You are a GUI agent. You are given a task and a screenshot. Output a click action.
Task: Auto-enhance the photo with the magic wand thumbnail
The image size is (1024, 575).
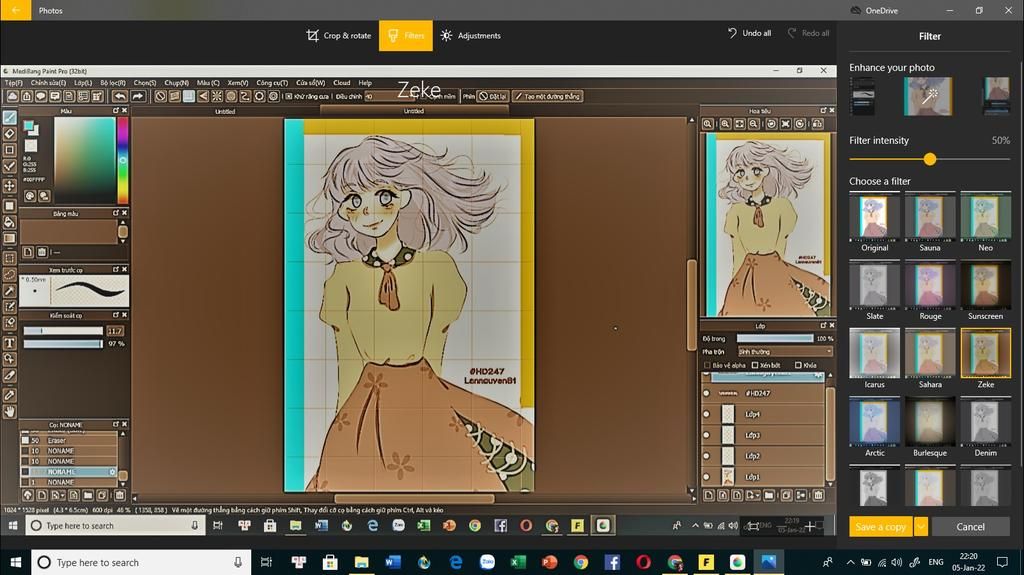pyautogui.click(x=928, y=96)
